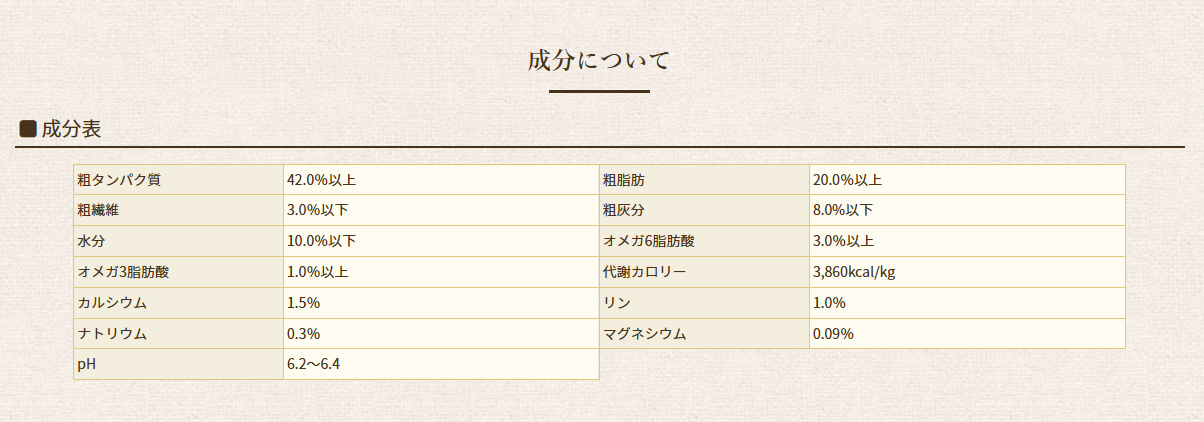Click the 20.0%以上 value cell
The image size is (1204, 422).
[967, 180]
